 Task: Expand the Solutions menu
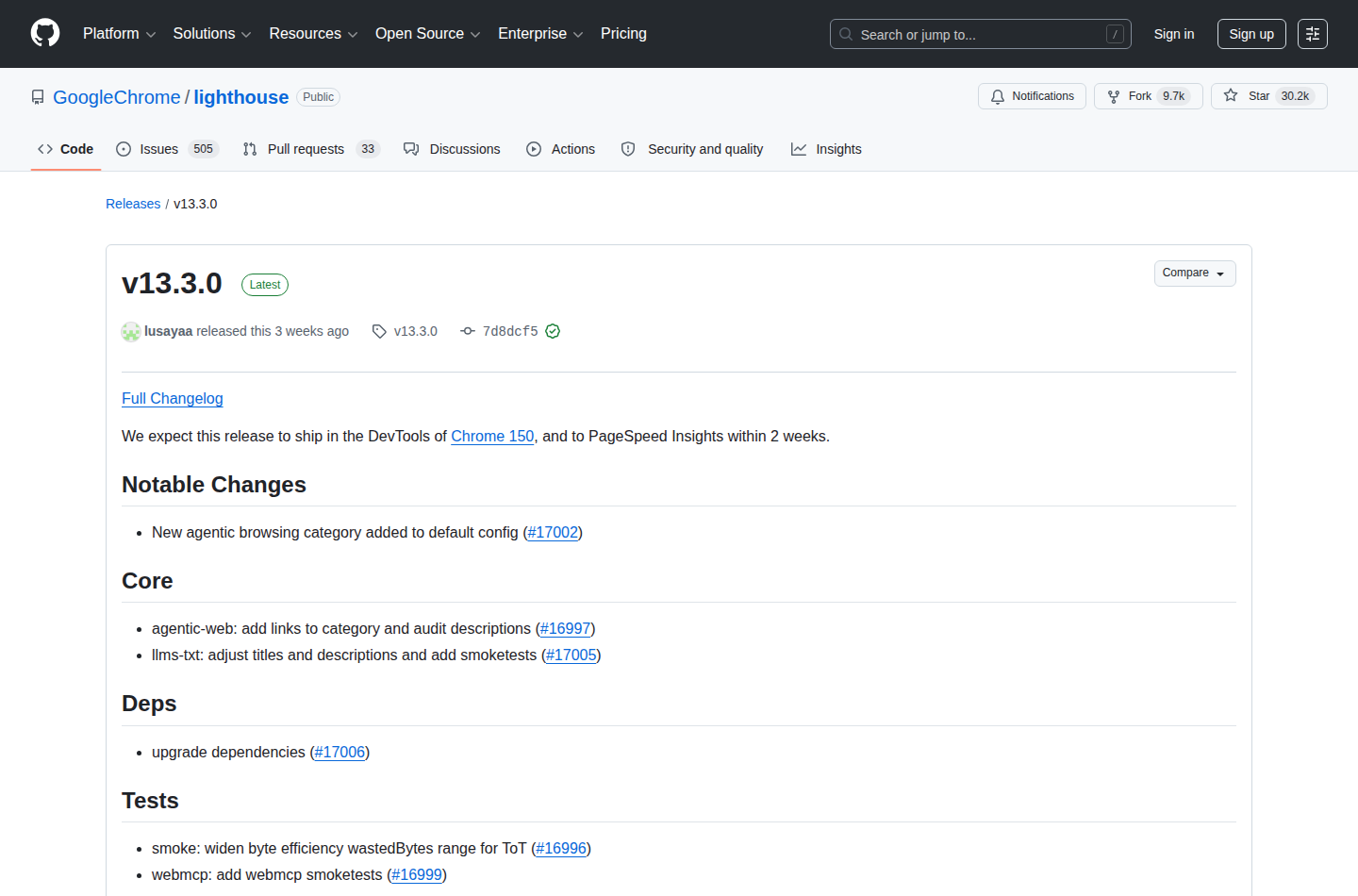point(212,34)
